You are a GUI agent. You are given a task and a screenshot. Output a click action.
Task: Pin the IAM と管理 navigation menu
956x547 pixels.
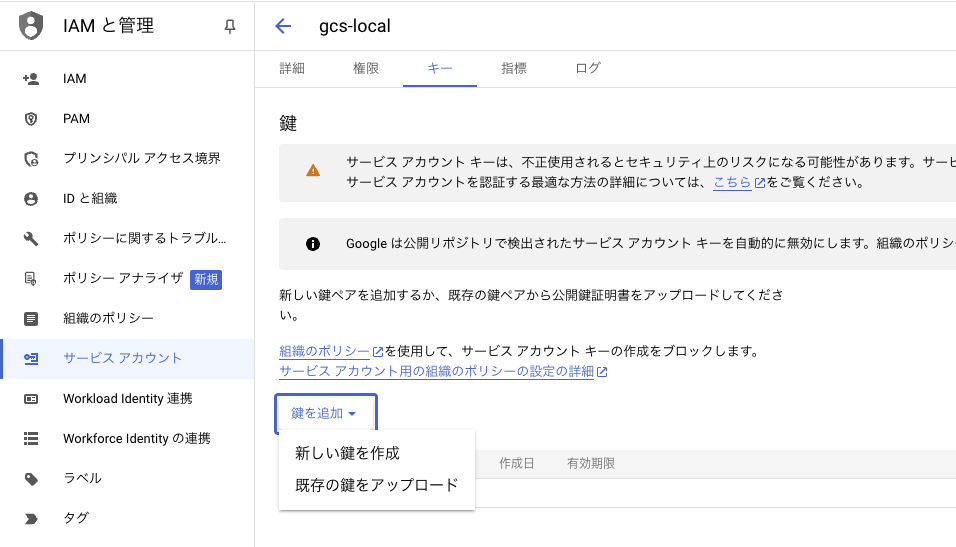[230, 26]
